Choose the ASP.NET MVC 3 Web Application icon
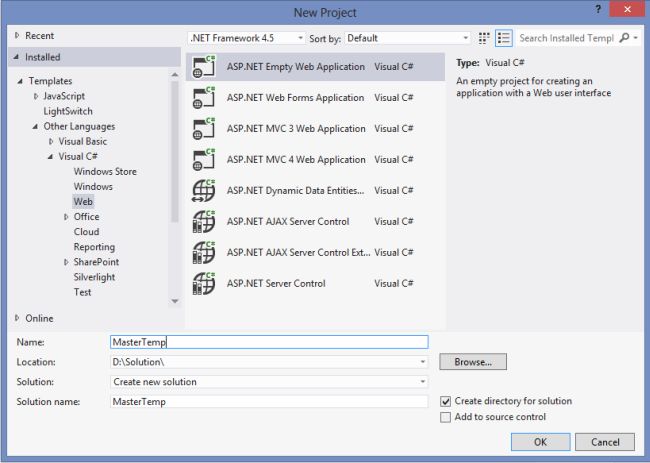Image resolution: width=650 pixels, height=463 pixels. coord(204,128)
